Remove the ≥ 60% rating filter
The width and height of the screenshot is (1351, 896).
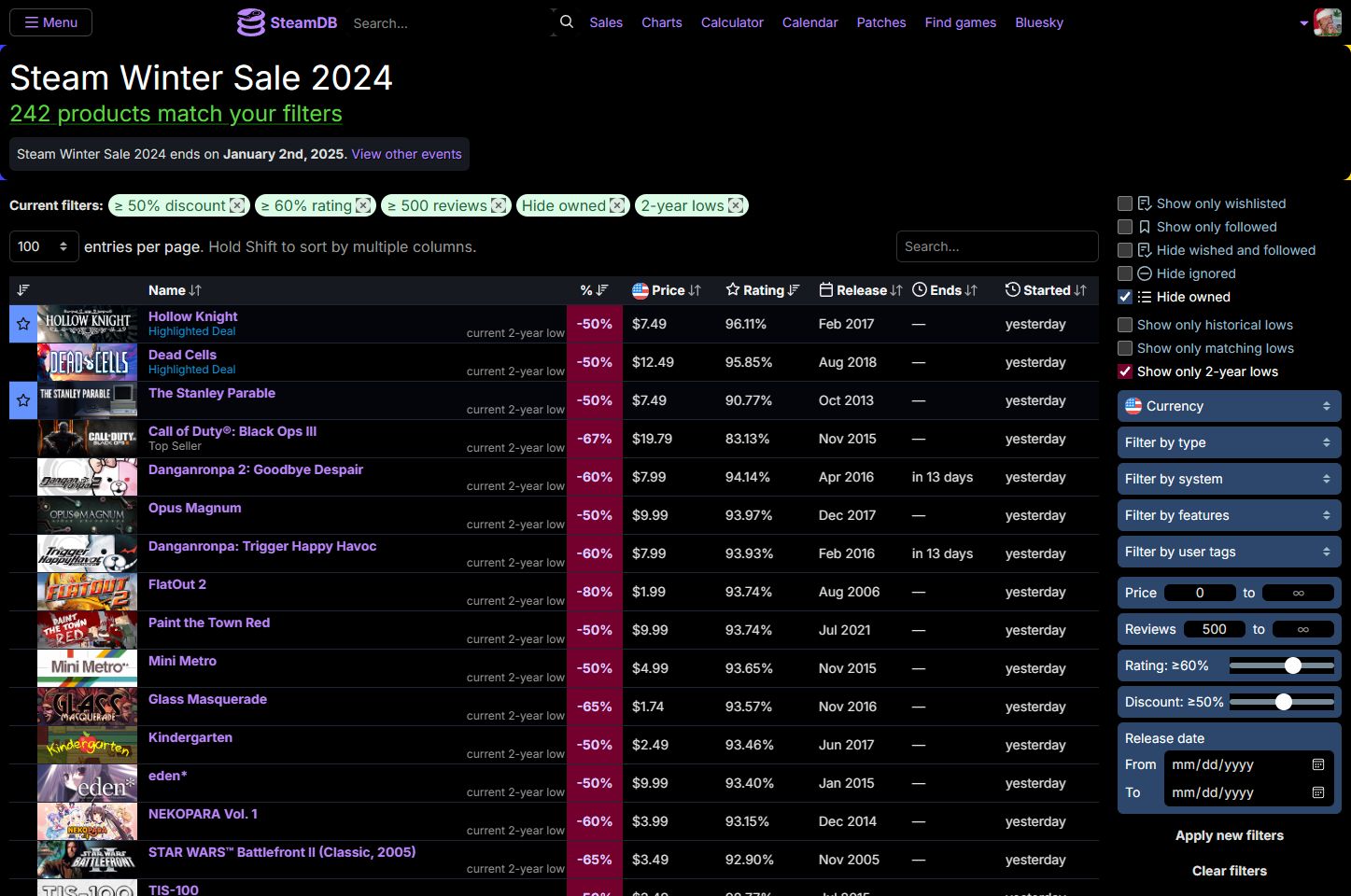(363, 205)
